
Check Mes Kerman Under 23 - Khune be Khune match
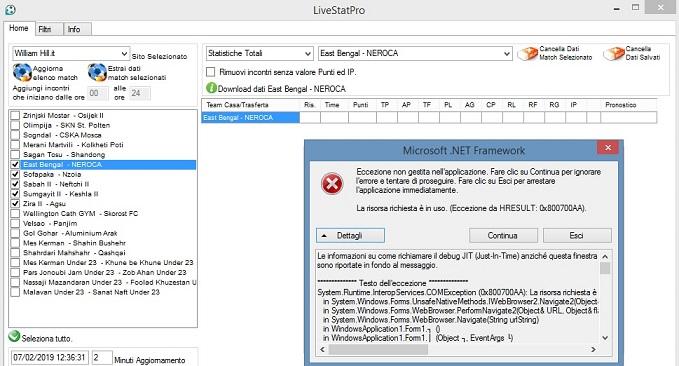[x=15, y=262]
